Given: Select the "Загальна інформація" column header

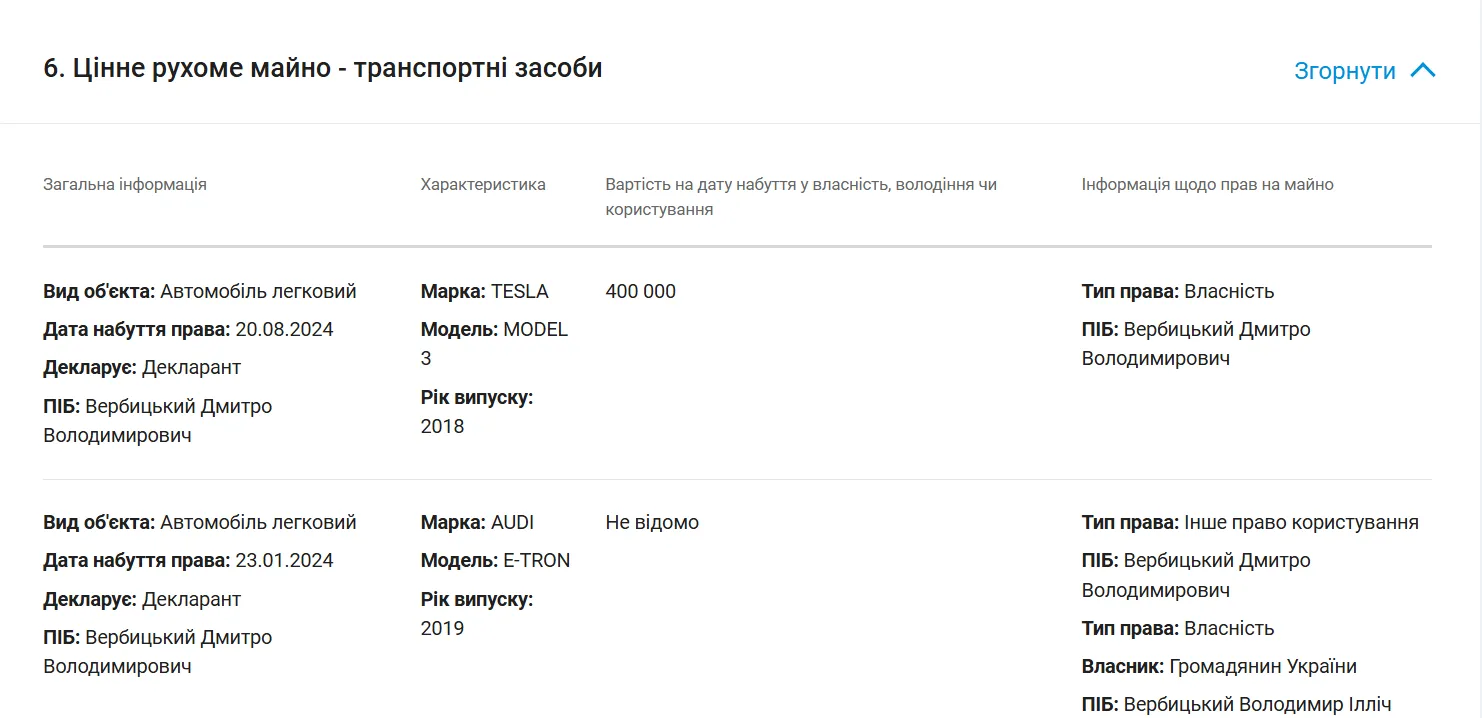Looking at the screenshot, I should point(125,184).
